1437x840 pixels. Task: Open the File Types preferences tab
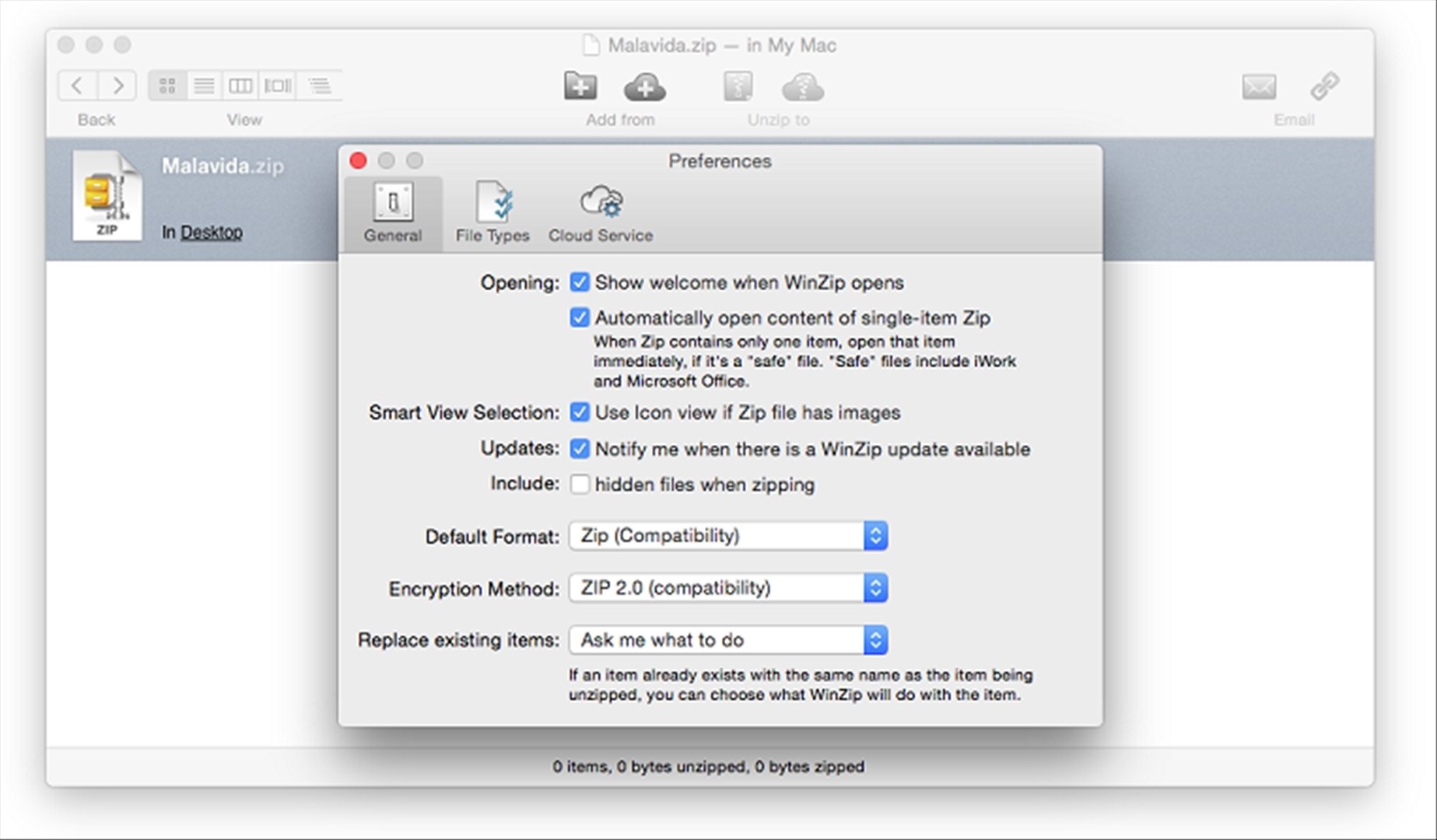(492, 214)
